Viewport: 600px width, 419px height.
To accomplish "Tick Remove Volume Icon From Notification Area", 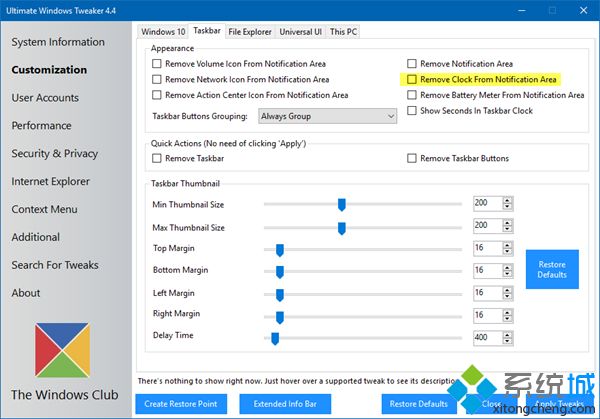I will click(x=157, y=64).
